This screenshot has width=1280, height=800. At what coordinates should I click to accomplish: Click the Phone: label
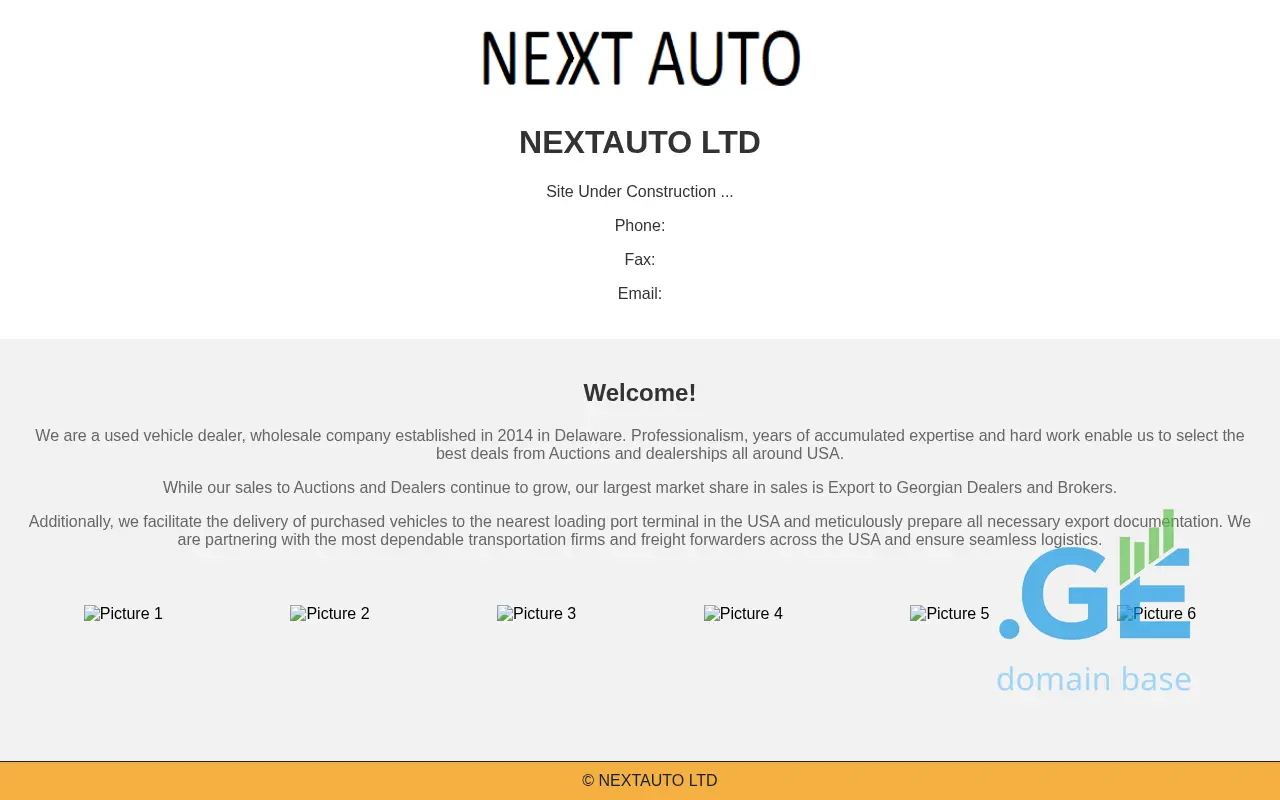[640, 226]
